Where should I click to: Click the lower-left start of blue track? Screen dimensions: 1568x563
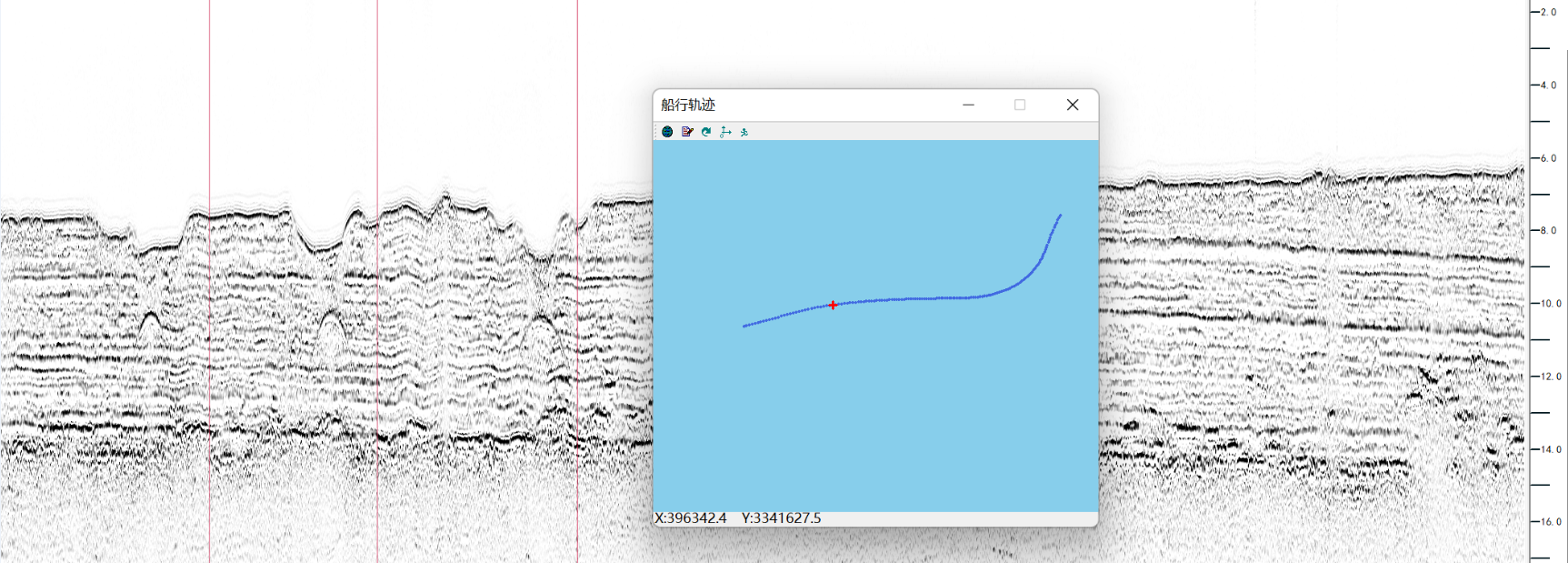[744, 326]
